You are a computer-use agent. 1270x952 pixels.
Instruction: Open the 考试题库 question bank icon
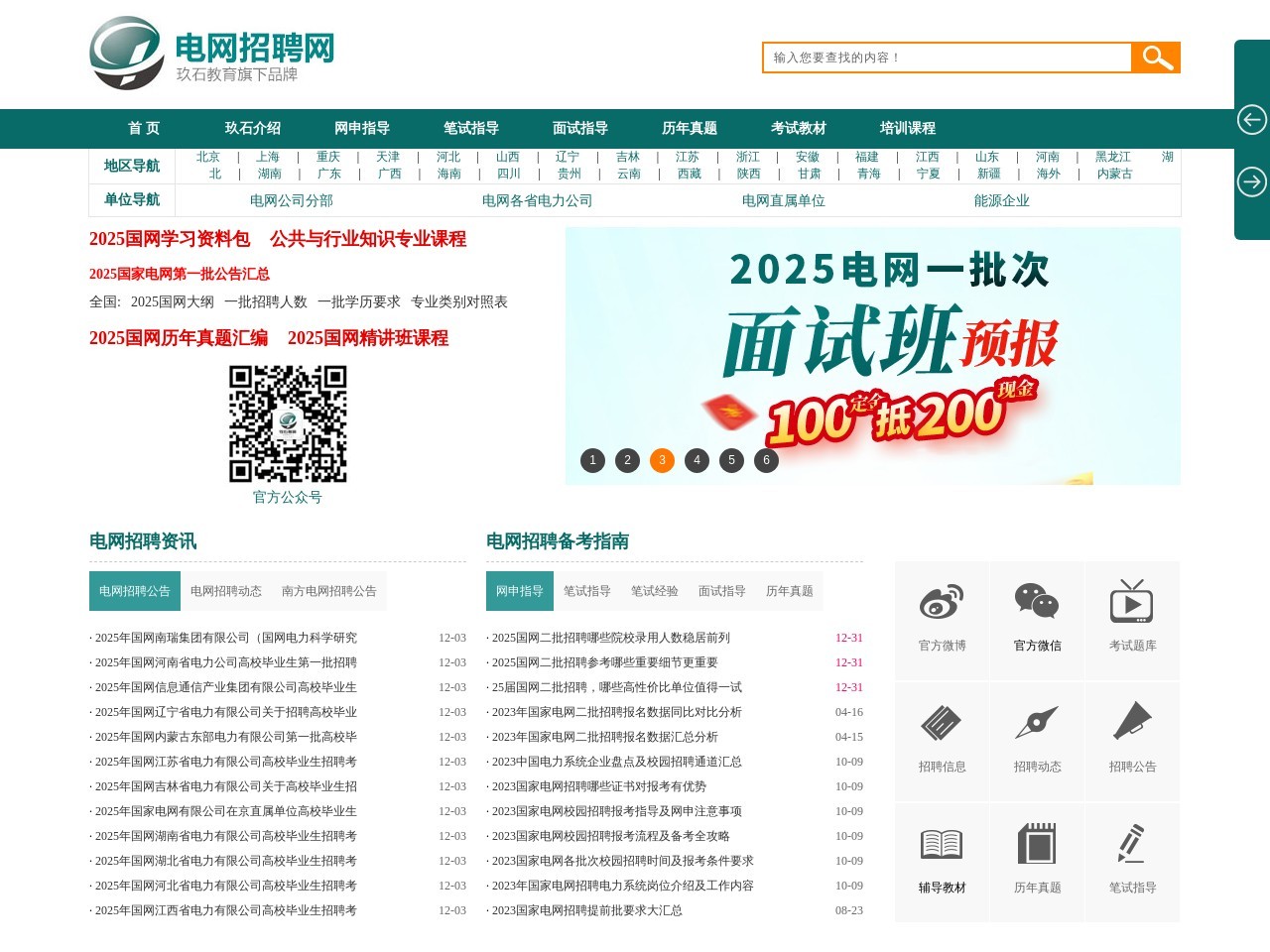point(1133,603)
